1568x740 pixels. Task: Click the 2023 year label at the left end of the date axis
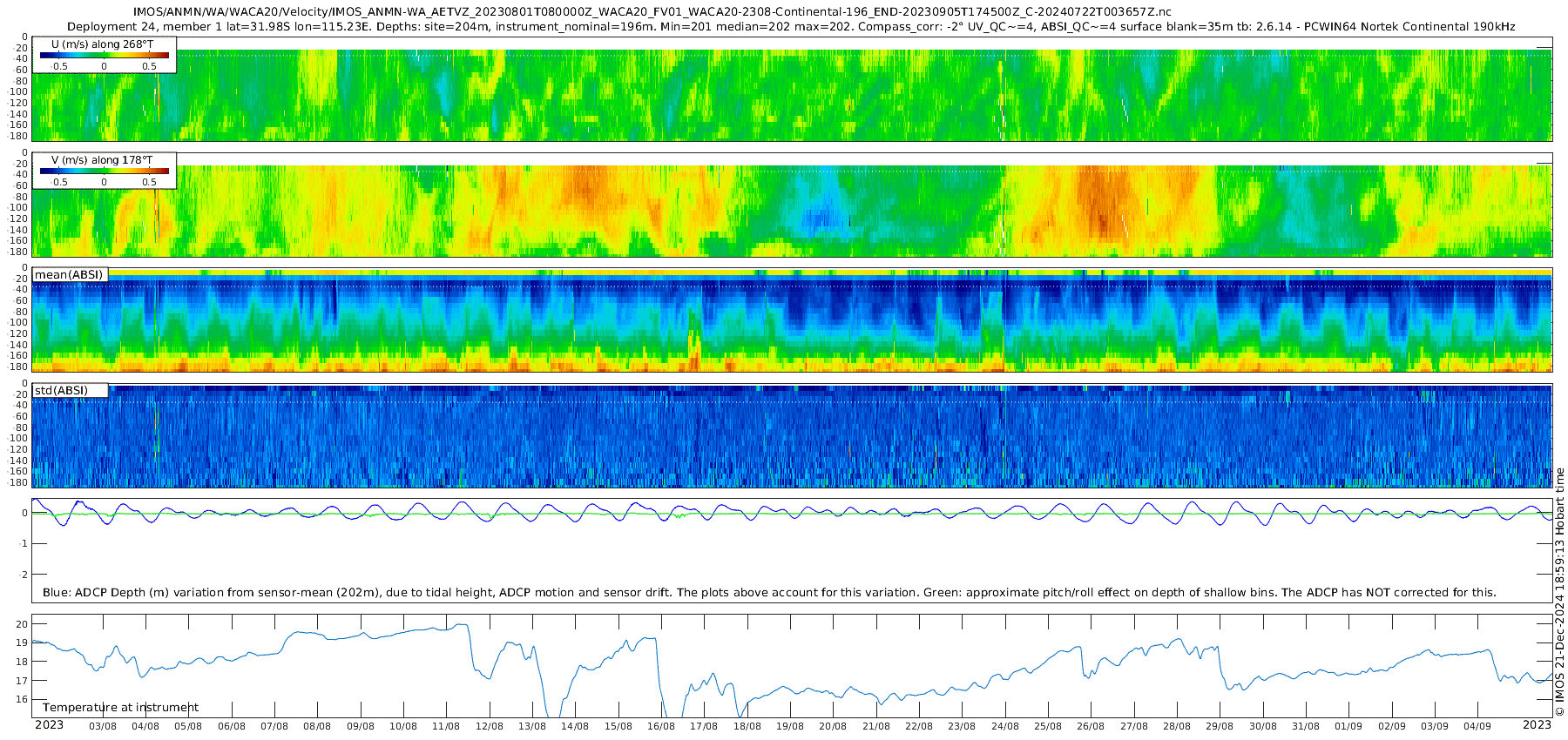(x=49, y=725)
